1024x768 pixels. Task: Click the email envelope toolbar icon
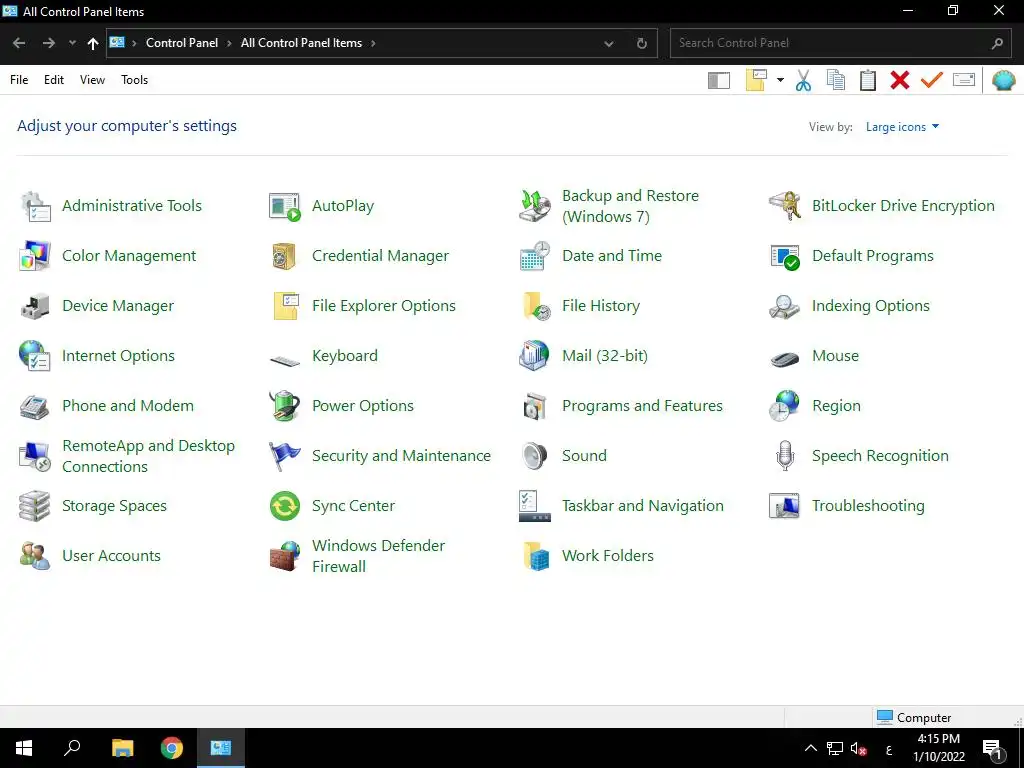pyautogui.click(x=964, y=80)
